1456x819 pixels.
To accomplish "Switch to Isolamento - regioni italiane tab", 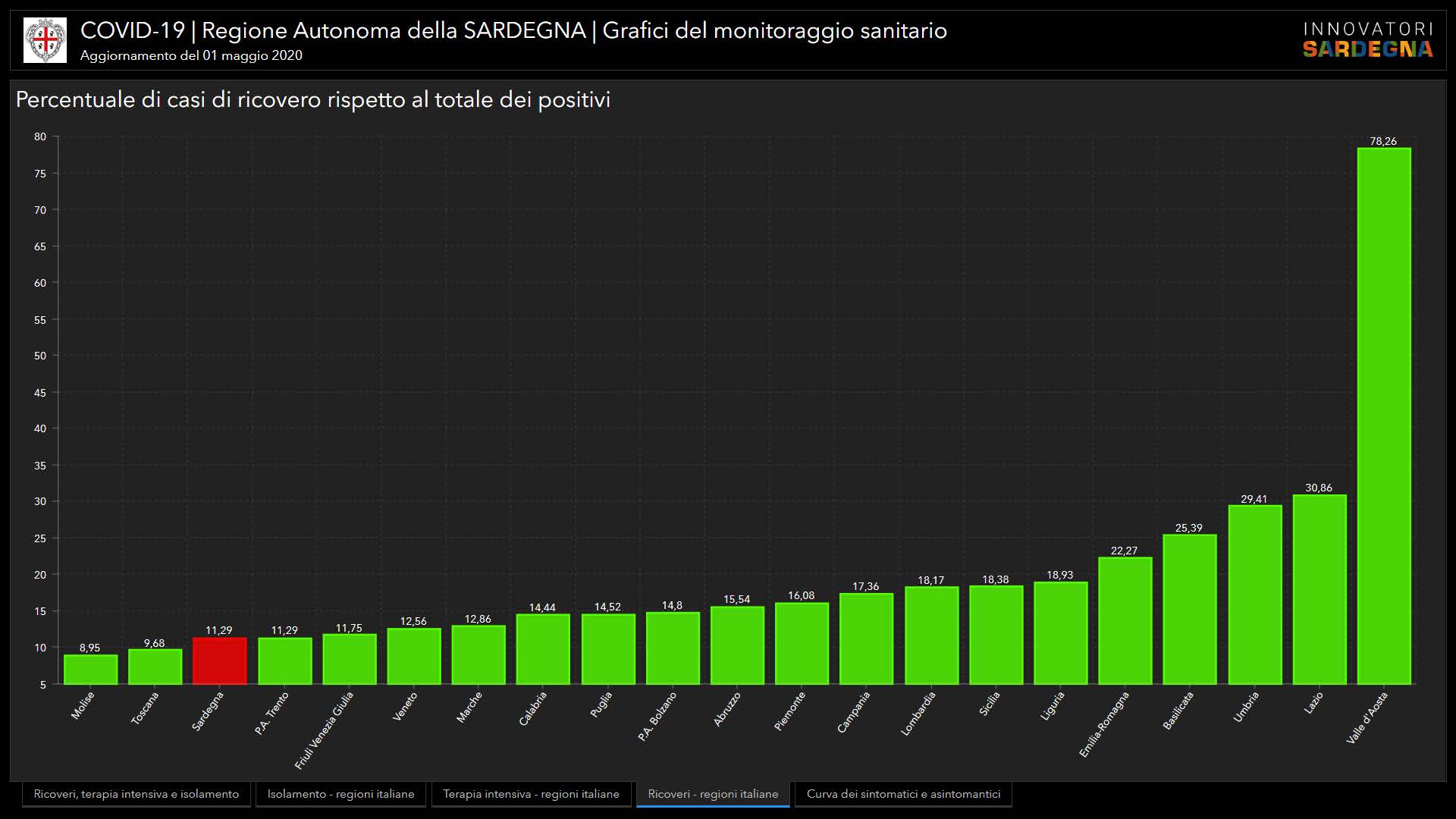I will pos(340,794).
